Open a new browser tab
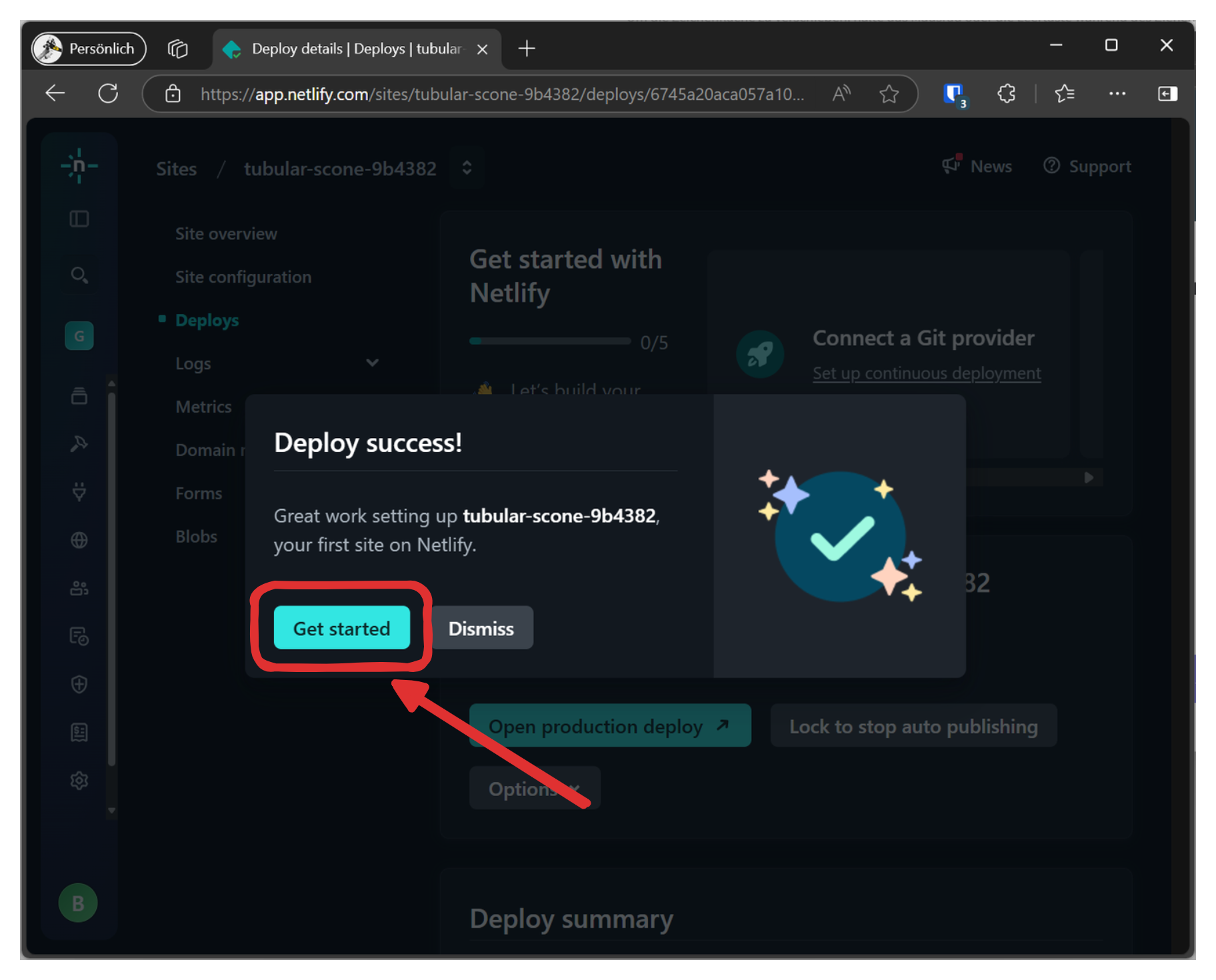The height and width of the screenshot is (980, 1216). pos(527,49)
